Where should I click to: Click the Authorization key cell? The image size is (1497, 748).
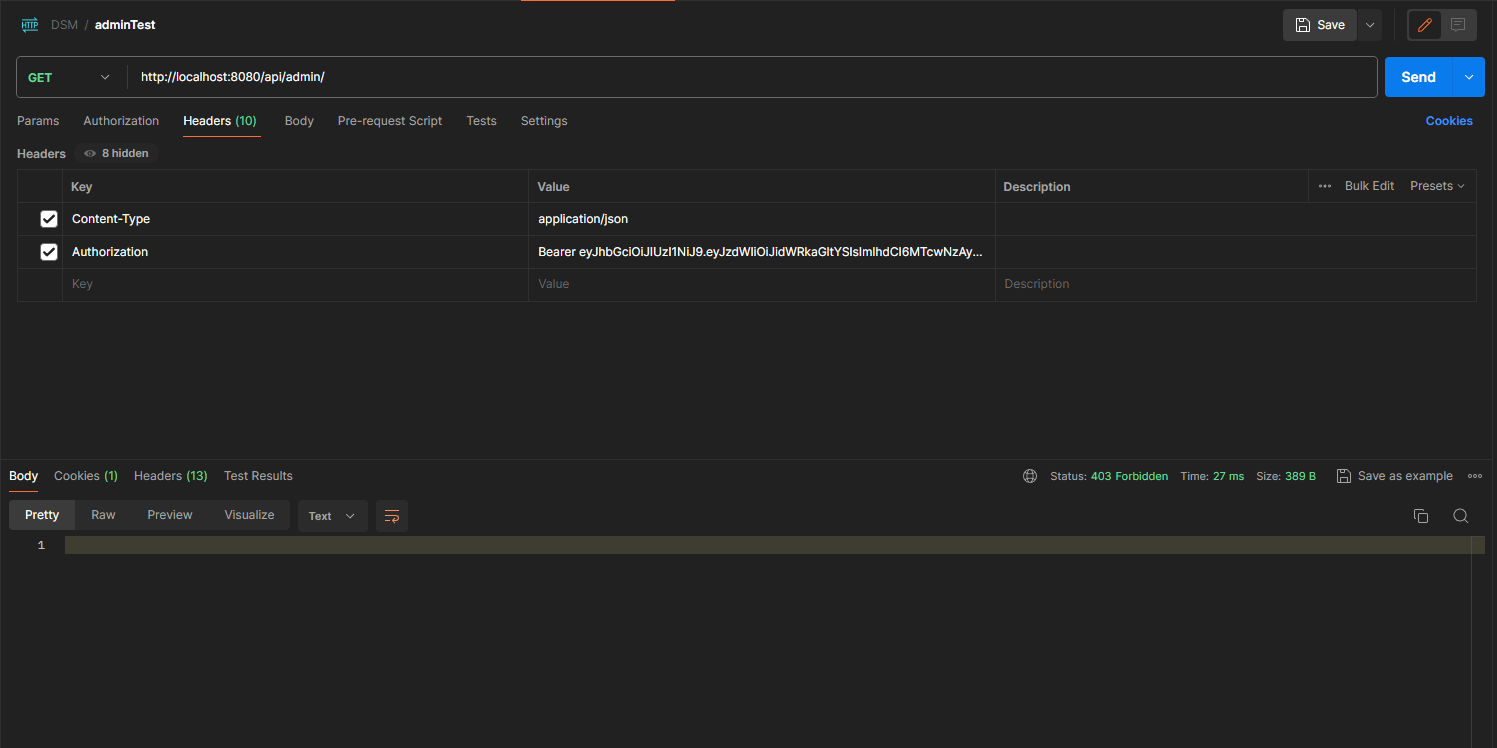(295, 252)
